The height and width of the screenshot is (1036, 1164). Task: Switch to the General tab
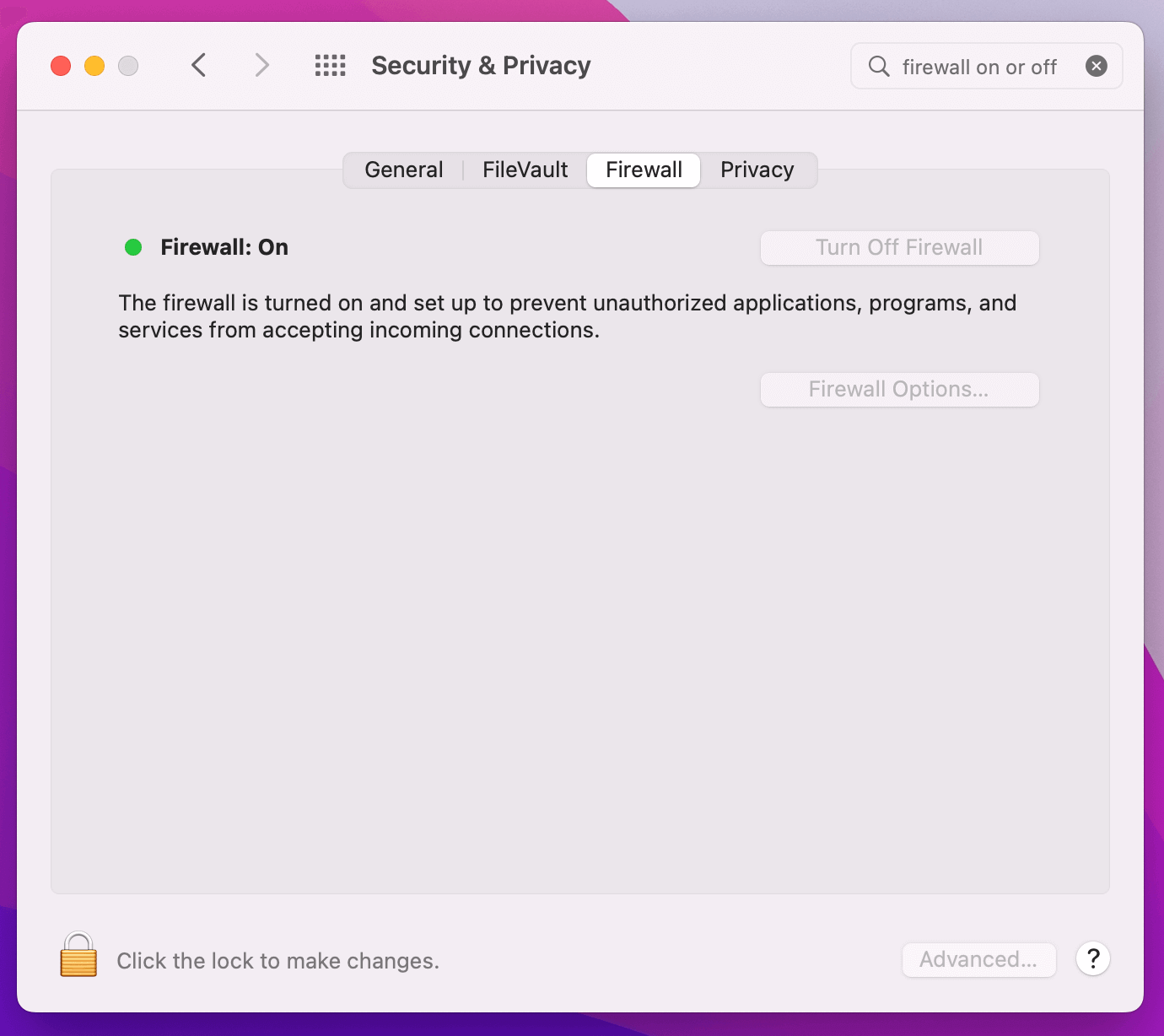click(x=403, y=170)
